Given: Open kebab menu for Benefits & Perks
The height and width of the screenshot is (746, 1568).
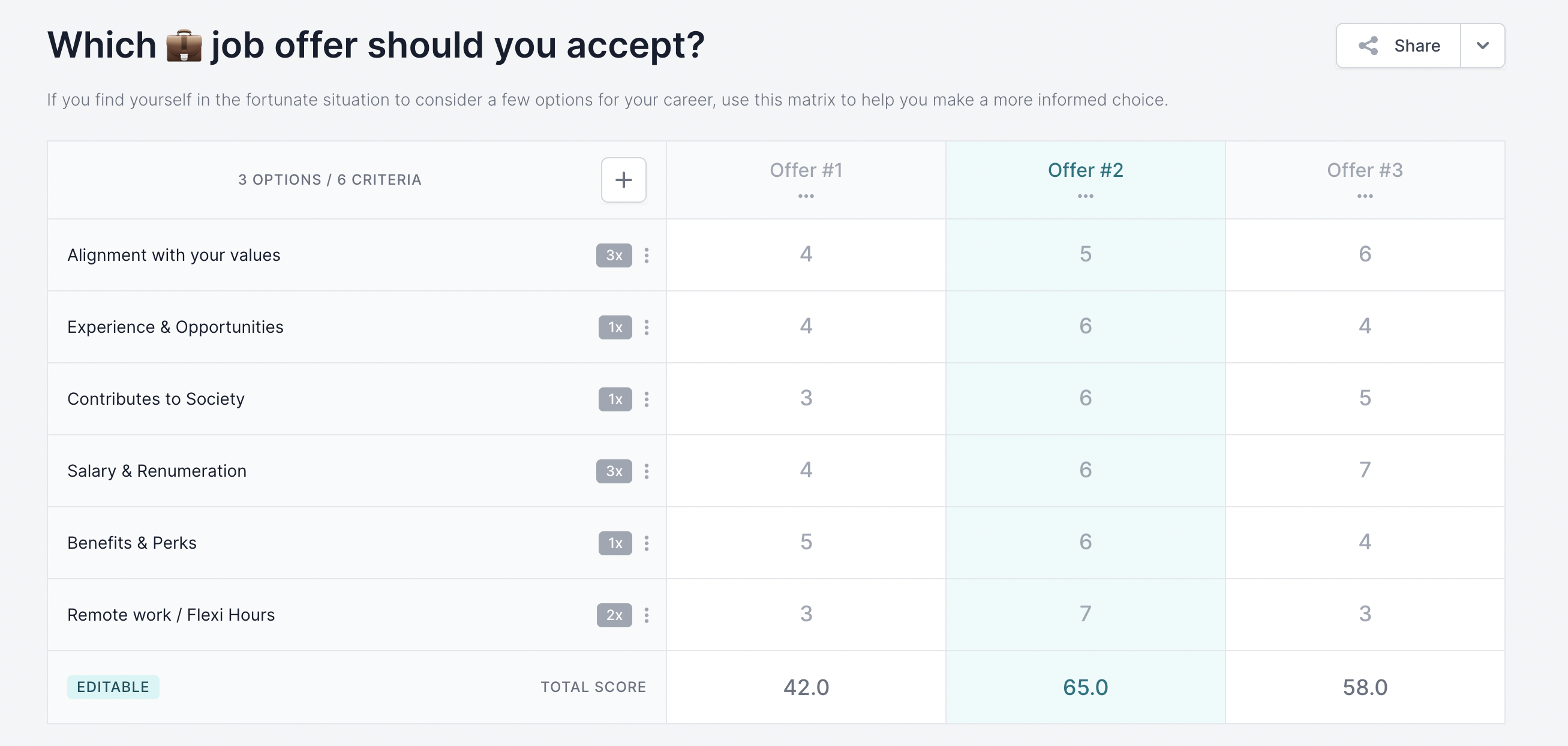Looking at the screenshot, I should (647, 543).
